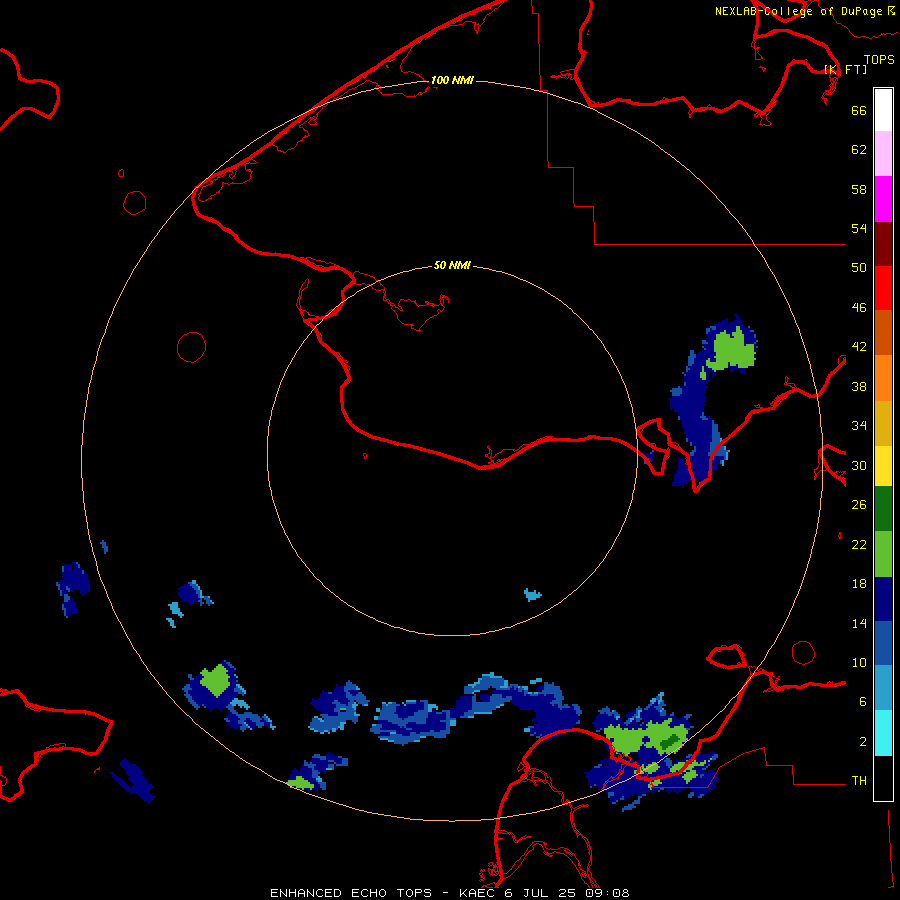Image resolution: width=900 pixels, height=900 pixels.
Task: Click the legend value 26
Action: coord(859,505)
